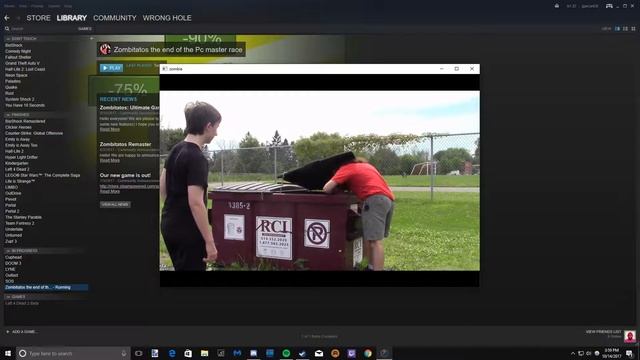
Task: Open 'Our new game is out!' headline
Action: click(x=125, y=175)
